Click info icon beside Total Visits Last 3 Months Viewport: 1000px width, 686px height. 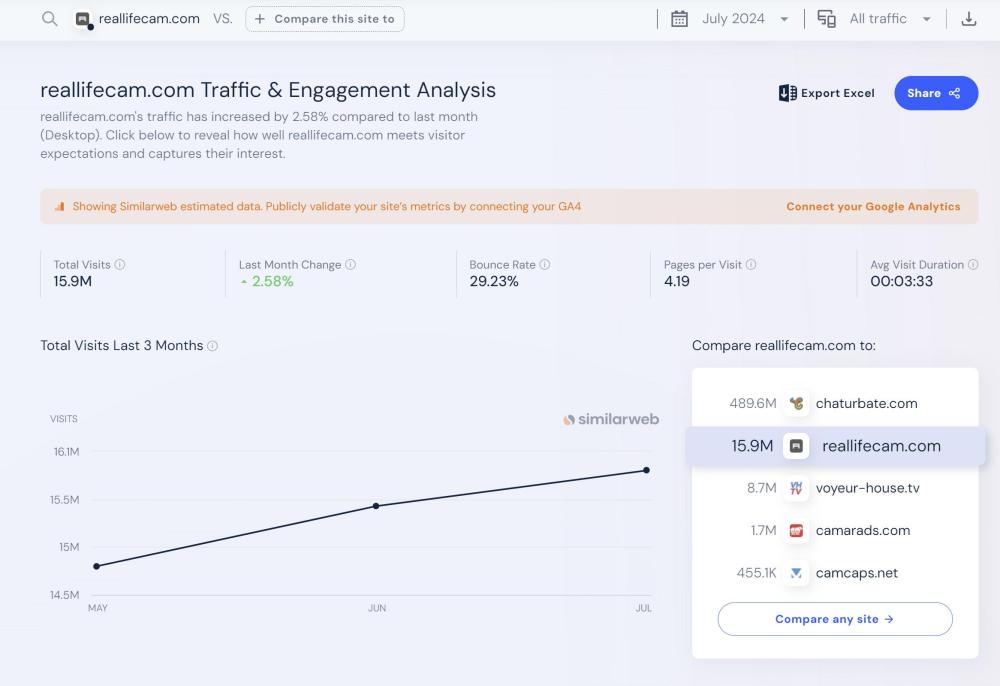tap(213, 346)
